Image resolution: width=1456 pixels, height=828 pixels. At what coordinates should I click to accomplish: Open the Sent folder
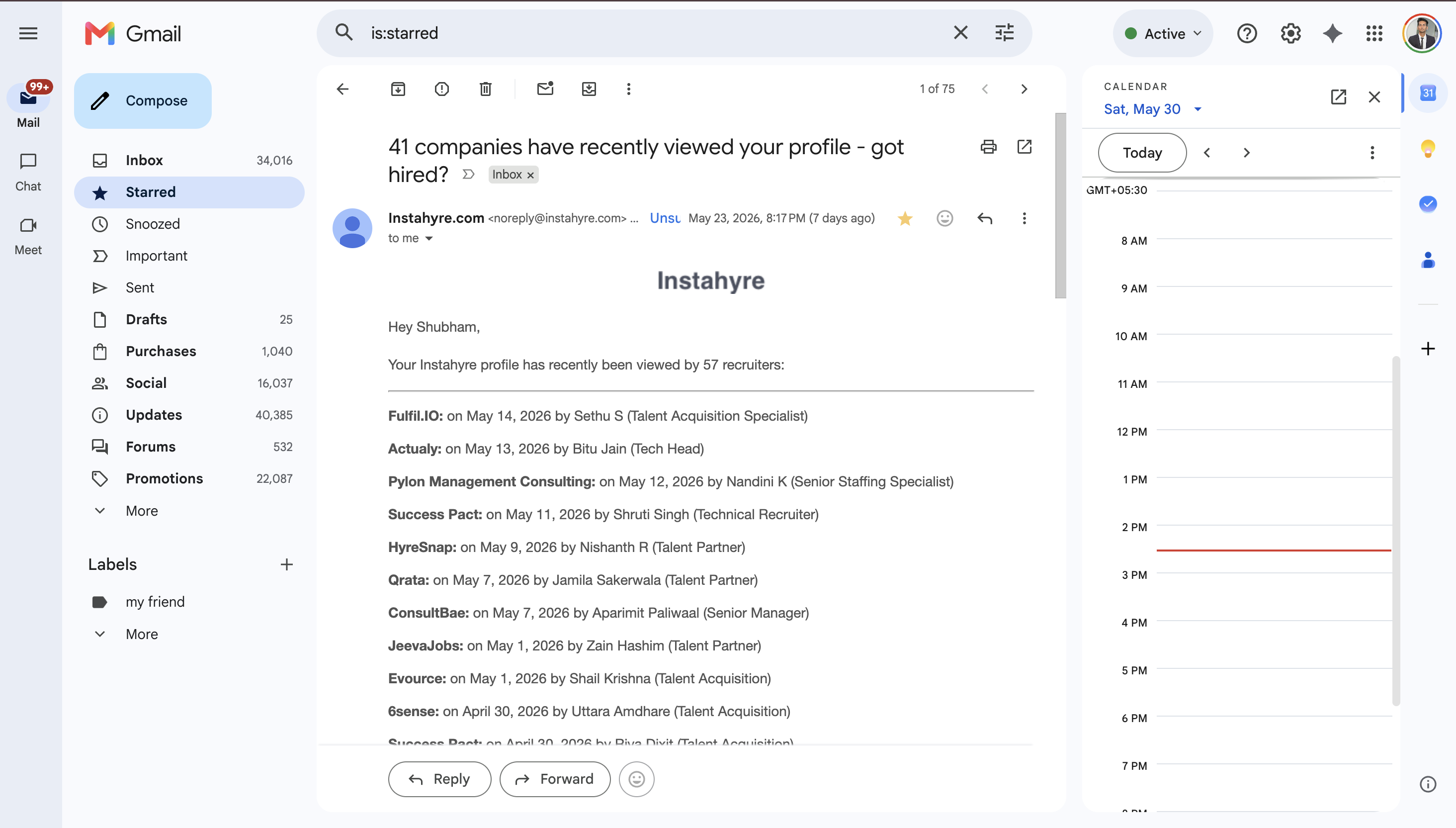pyautogui.click(x=189, y=288)
